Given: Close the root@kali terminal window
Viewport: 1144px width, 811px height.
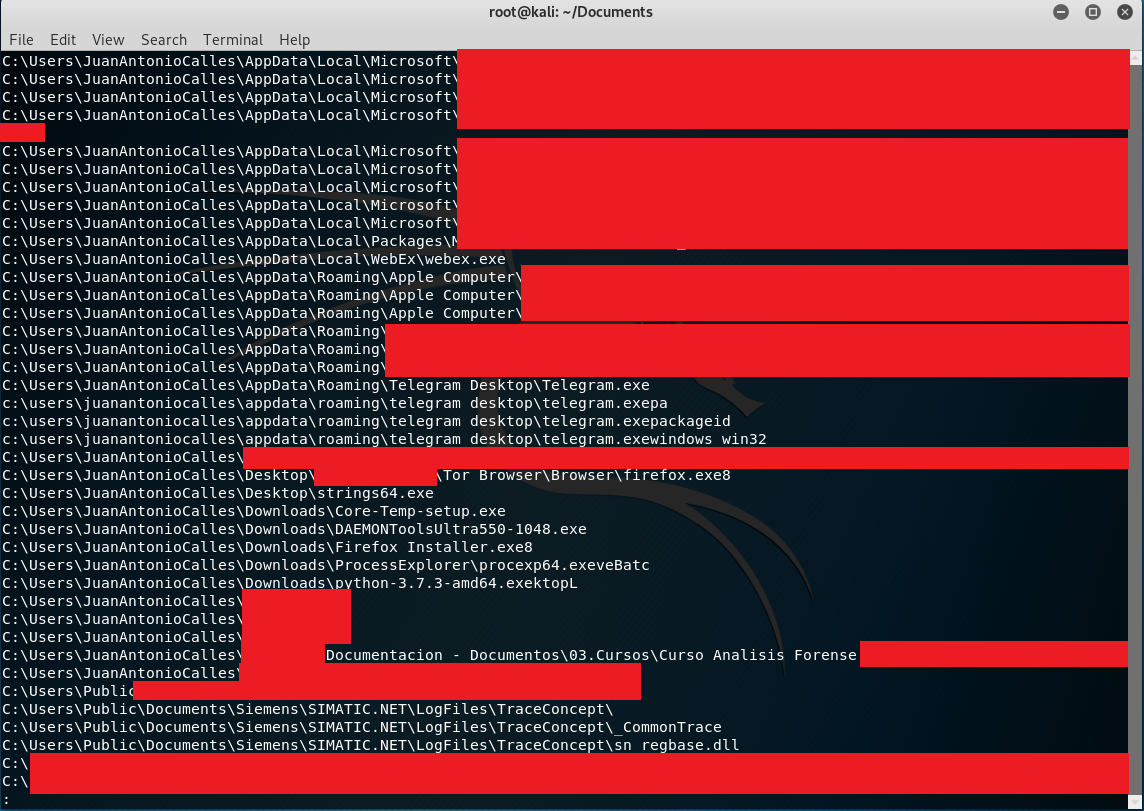Looking at the screenshot, I should [x=1124, y=12].
